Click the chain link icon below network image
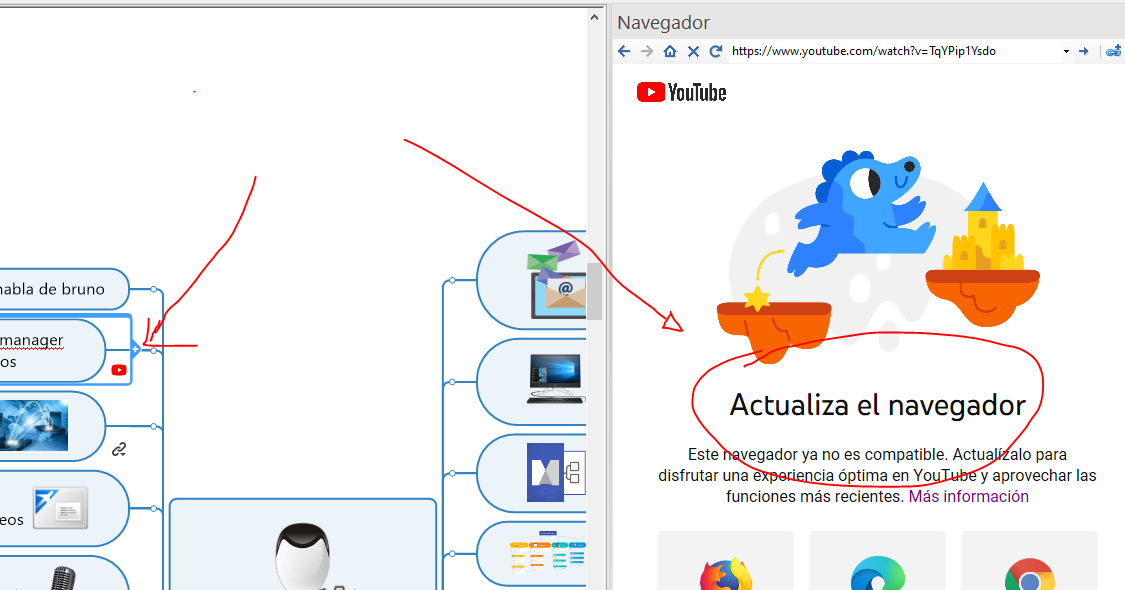The width and height of the screenshot is (1125, 590). point(119,449)
